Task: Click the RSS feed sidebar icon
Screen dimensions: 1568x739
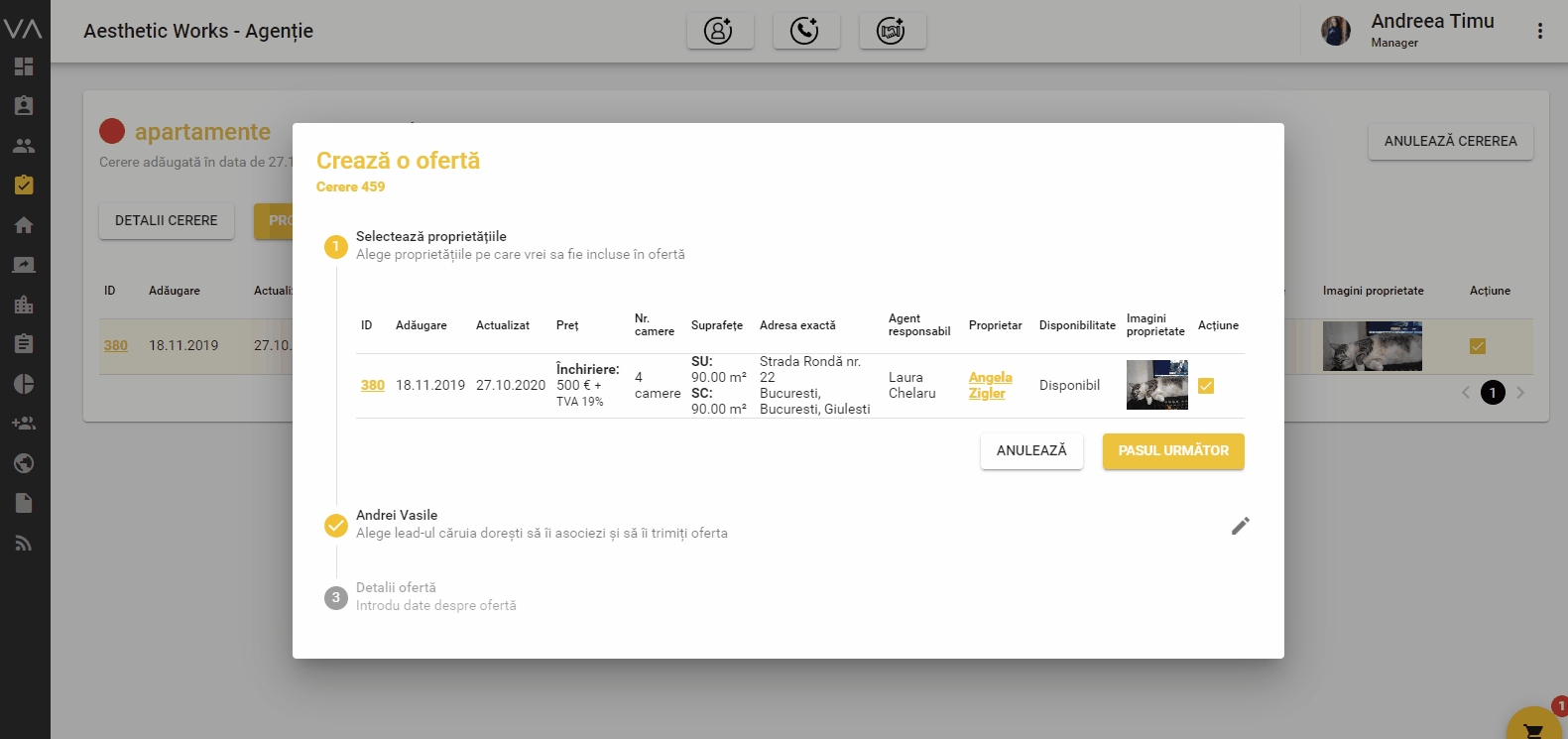Action: click(24, 543)
